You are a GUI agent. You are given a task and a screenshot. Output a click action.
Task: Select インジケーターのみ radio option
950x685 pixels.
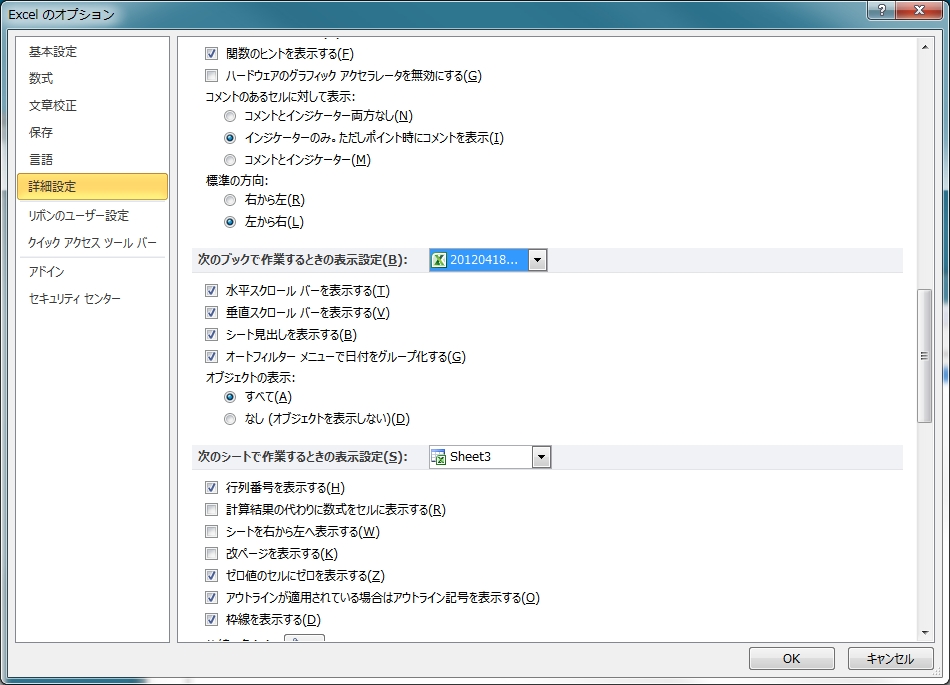(x=230, y=138)
